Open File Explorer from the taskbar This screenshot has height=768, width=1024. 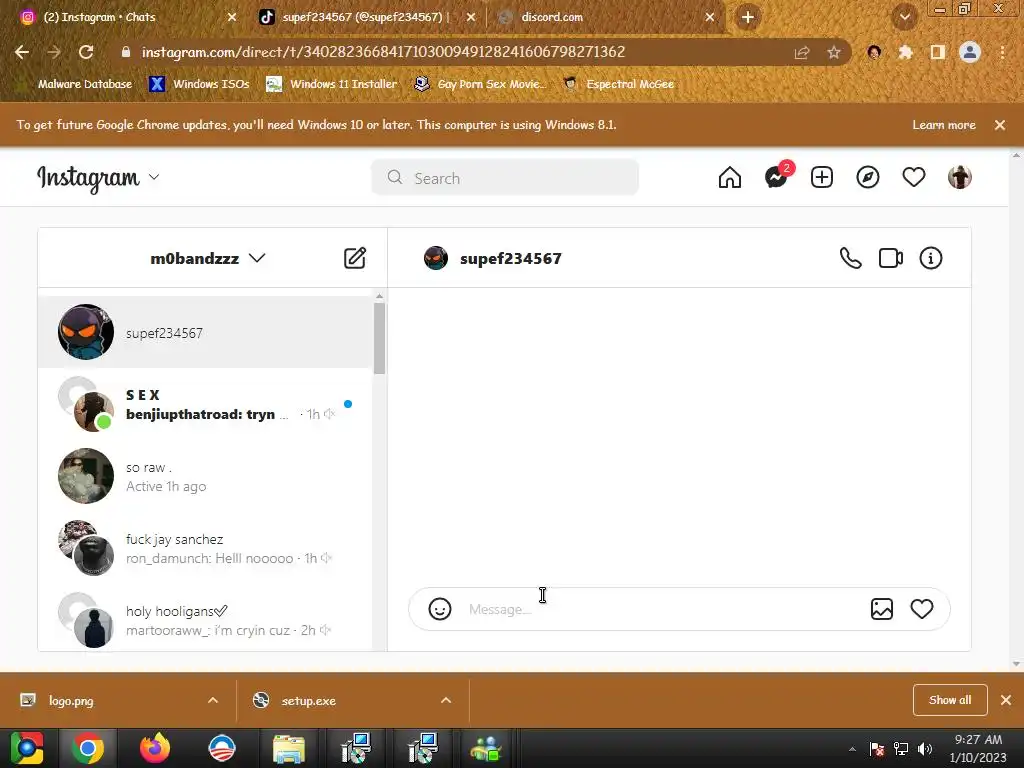click(289, 748)
